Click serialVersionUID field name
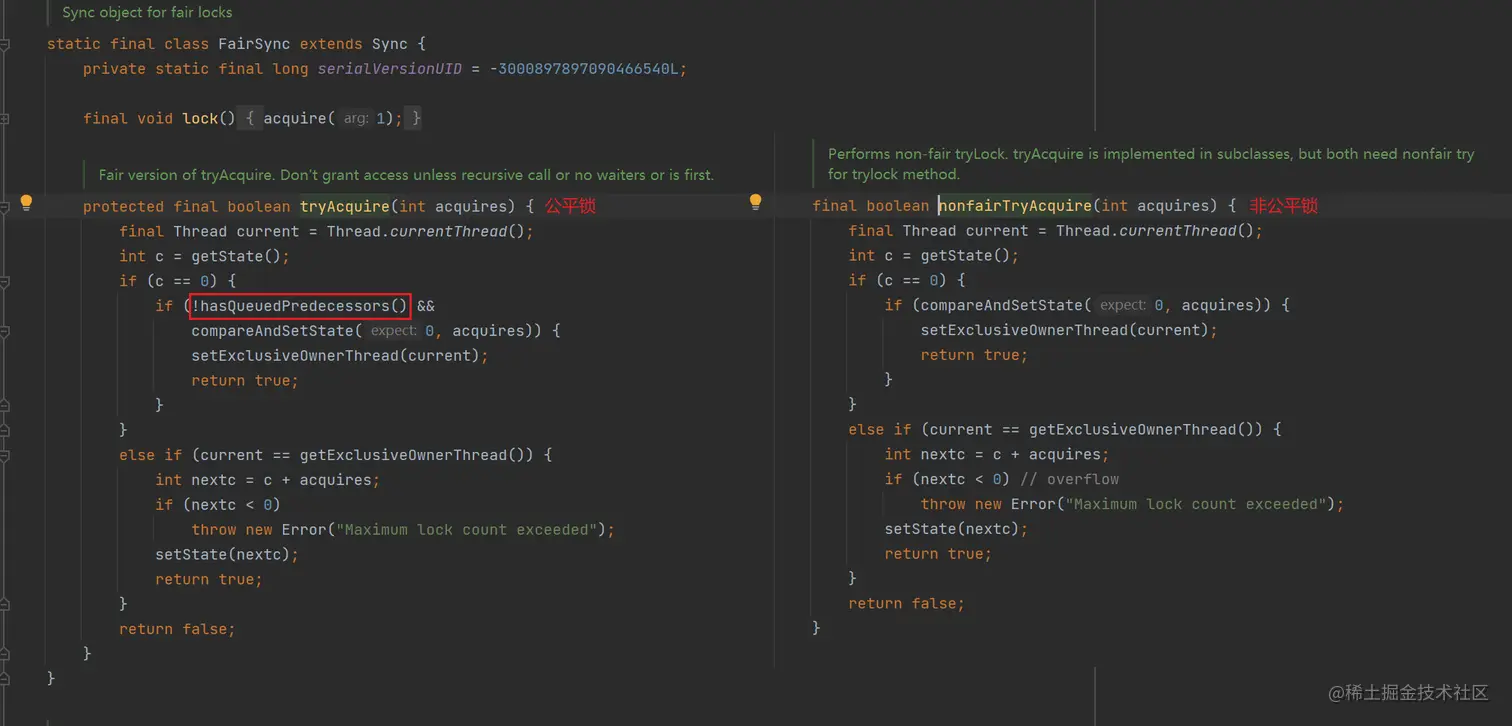 pyautogui.click(x=390, y=69)
